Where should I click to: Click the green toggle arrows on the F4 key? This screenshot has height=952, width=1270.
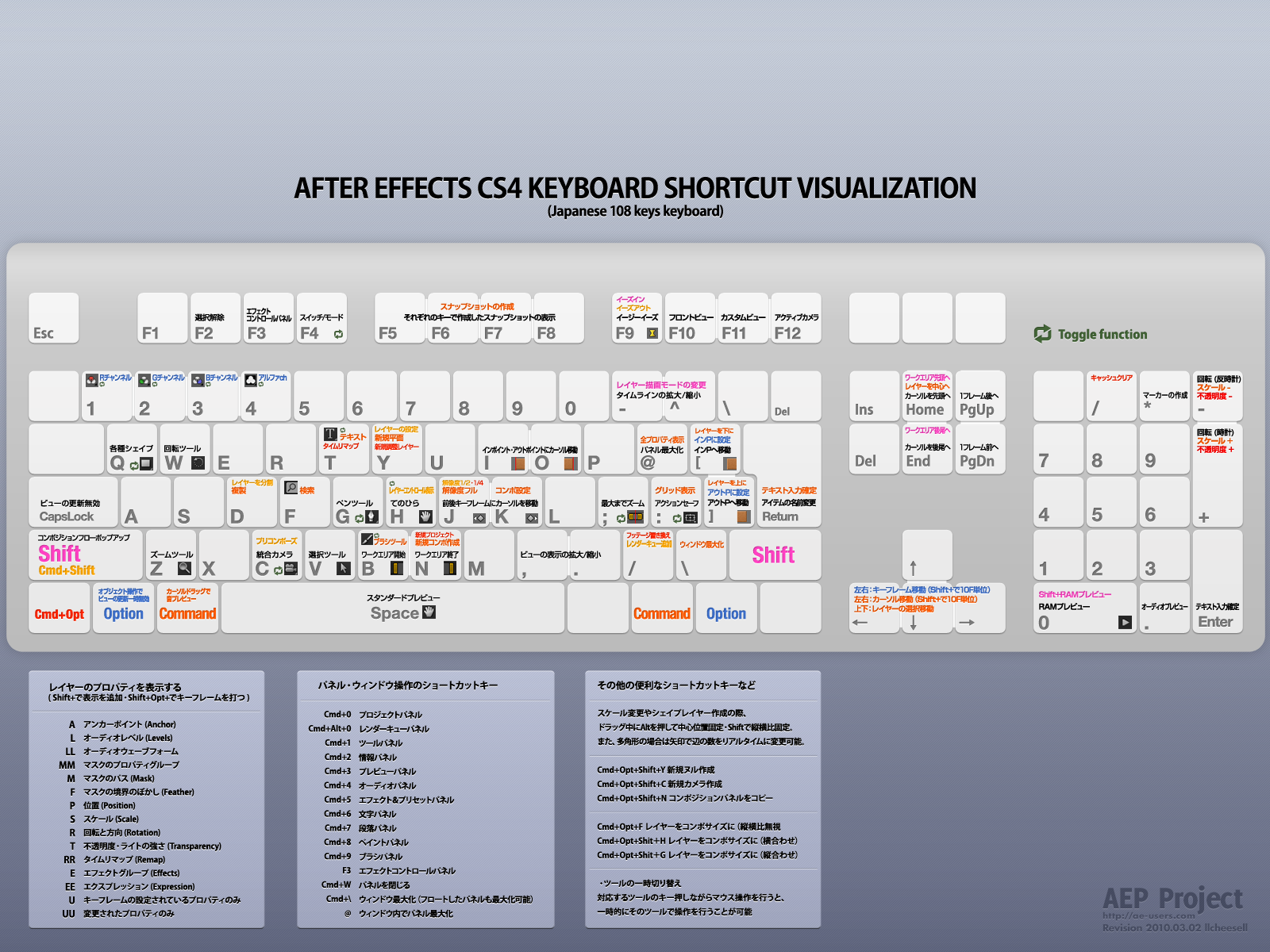tap(339, 334)
